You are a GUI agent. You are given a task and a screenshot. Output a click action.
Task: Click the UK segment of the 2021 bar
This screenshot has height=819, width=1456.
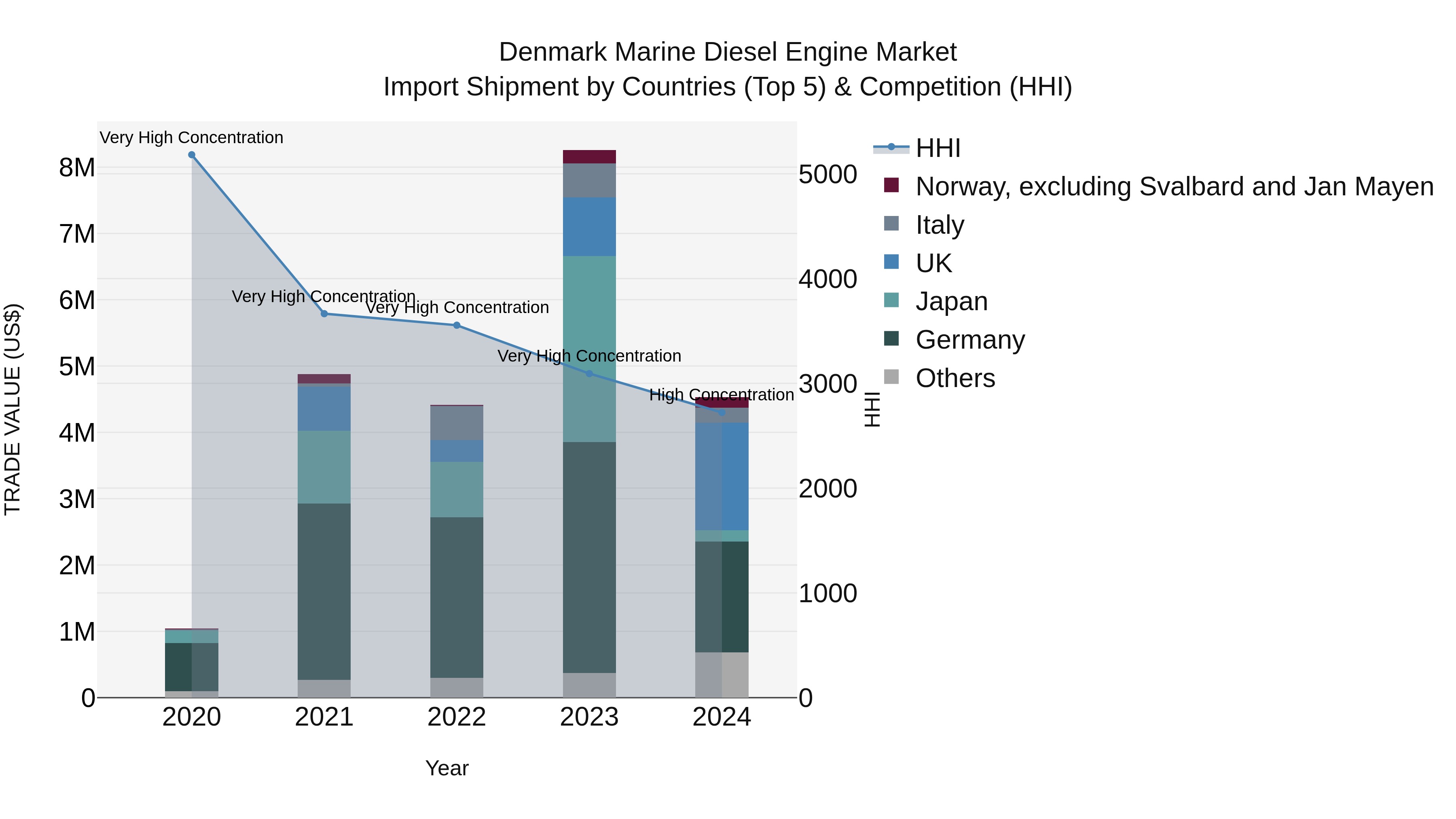coord(324,408)
